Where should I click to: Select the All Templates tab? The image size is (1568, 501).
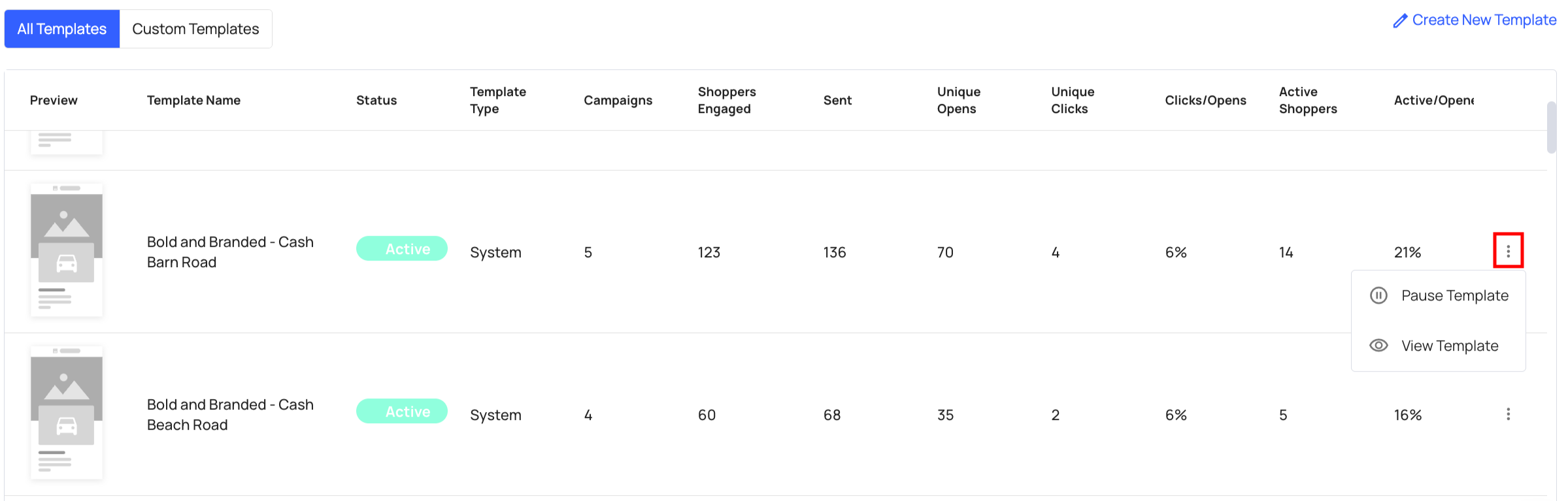point(62,29)
